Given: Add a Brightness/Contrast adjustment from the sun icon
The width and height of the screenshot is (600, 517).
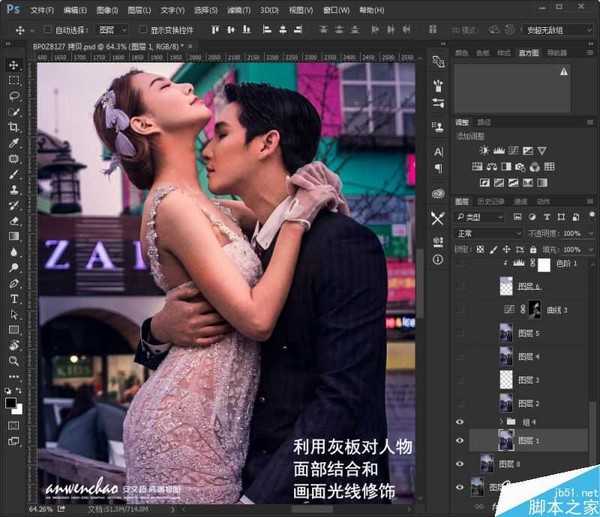Looking at the screenshot, I should tap(485, 150).
